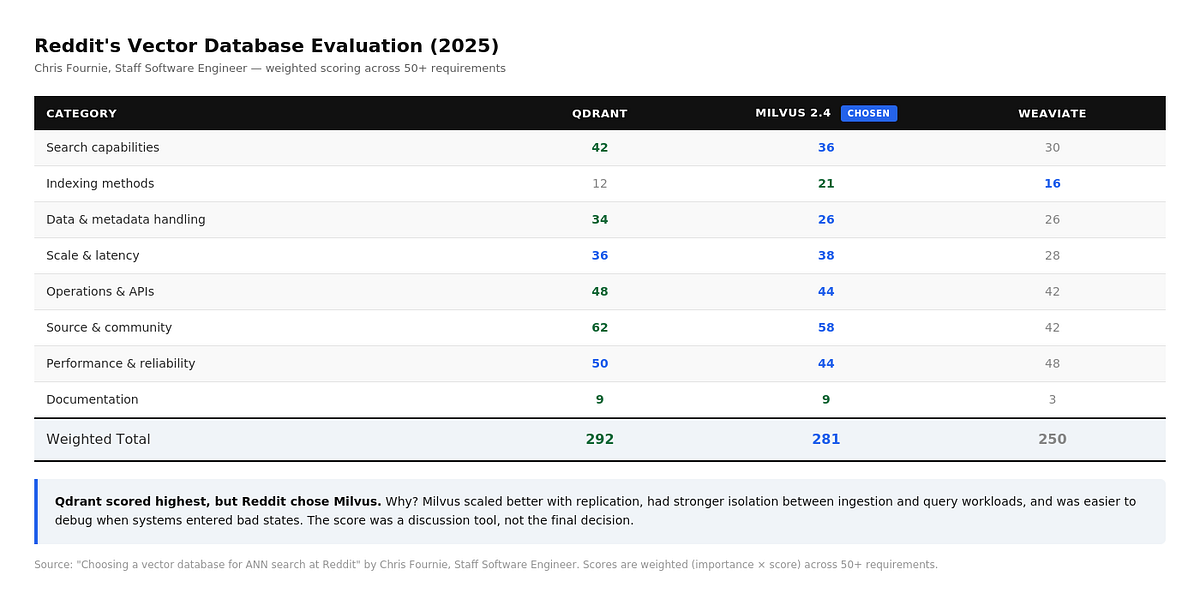The image size is (1200, 605).
Task: Click Milvus's weighted total of 281
Action: point(826,439)
